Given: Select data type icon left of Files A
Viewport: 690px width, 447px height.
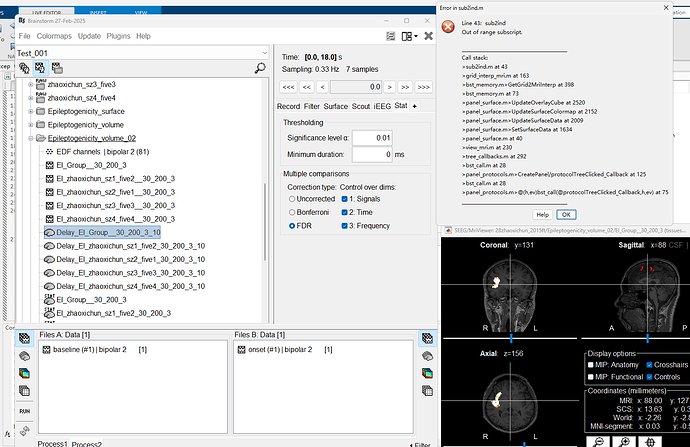Looking at the screenshot, I should [24, 338].
